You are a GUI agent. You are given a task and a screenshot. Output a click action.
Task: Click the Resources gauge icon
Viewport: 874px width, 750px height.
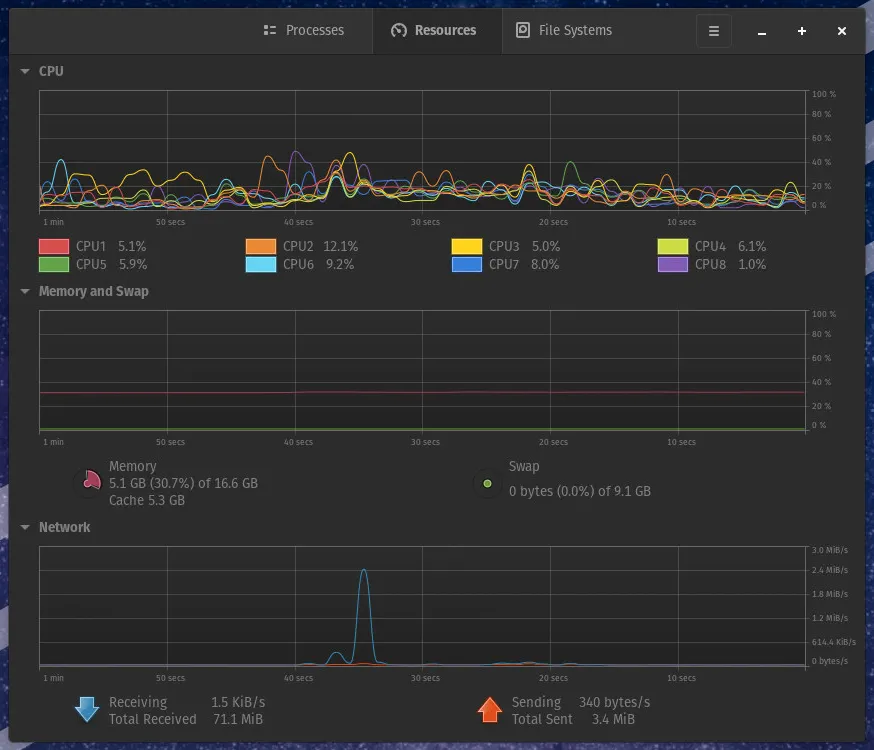tap(399, 30)
